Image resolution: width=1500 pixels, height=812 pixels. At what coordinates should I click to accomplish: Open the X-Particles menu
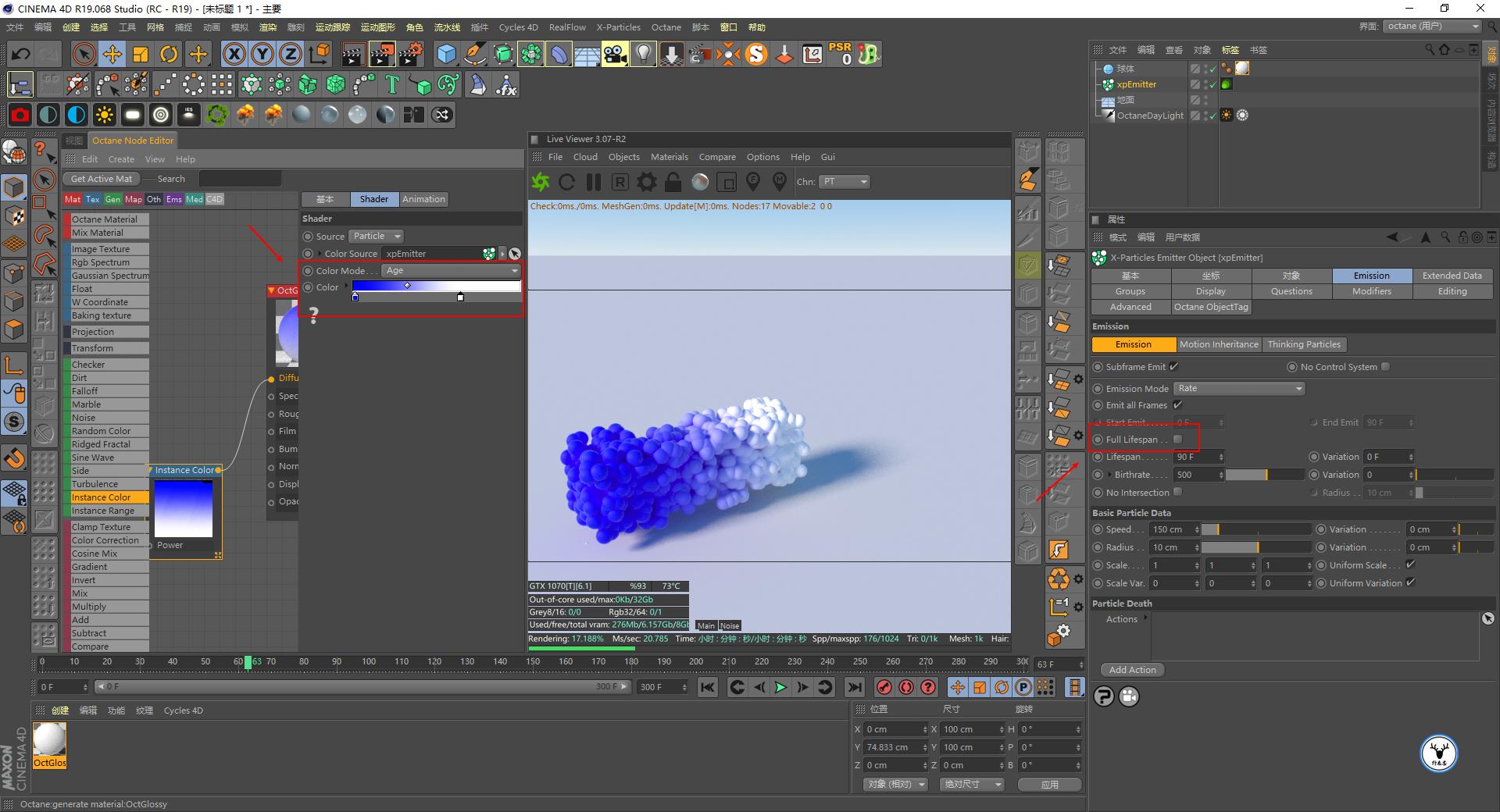coord(618,27)
